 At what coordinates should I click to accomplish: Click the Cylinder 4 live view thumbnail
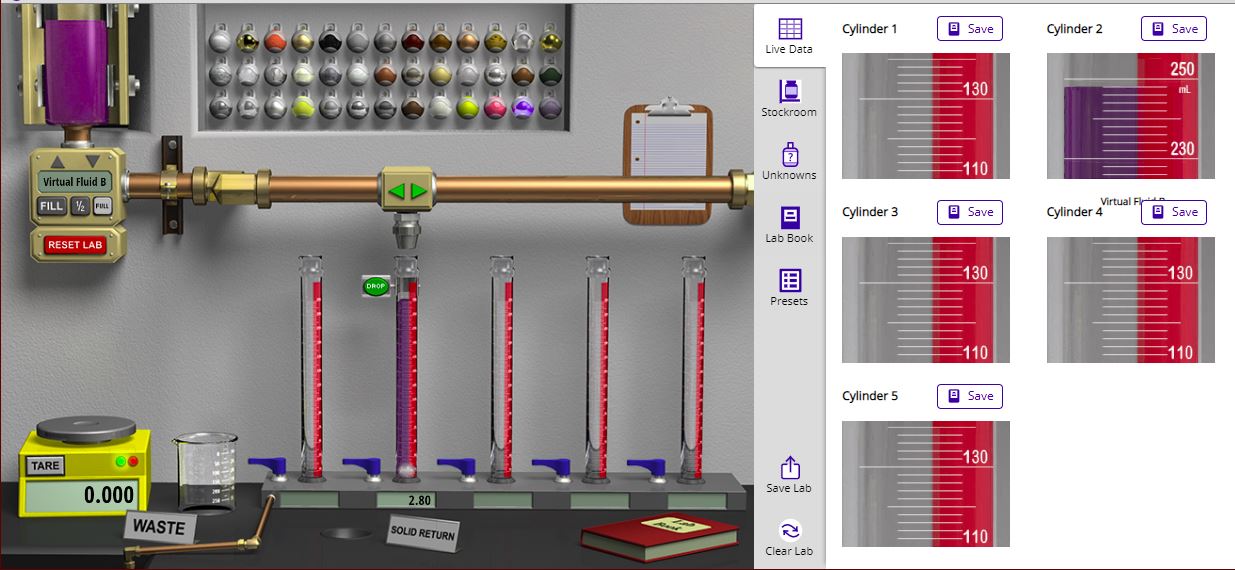click(1130, 300)
